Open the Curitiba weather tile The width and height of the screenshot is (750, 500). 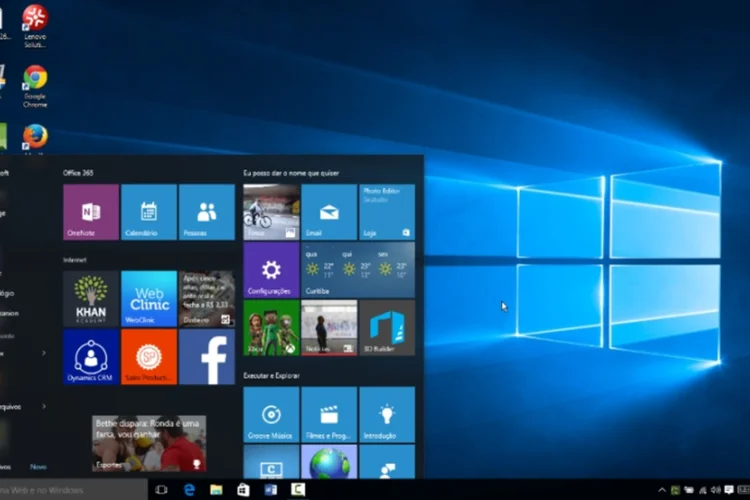(x=358, y=270)
